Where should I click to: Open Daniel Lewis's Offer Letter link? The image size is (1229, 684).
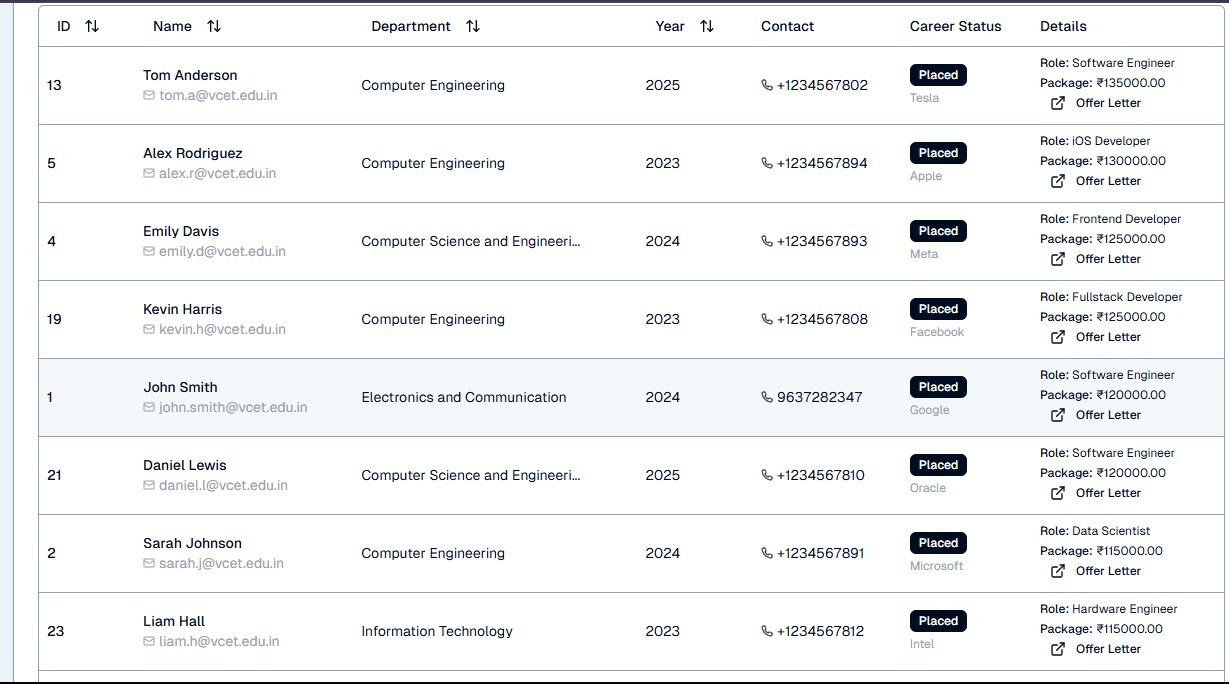tap(1107, 493)
